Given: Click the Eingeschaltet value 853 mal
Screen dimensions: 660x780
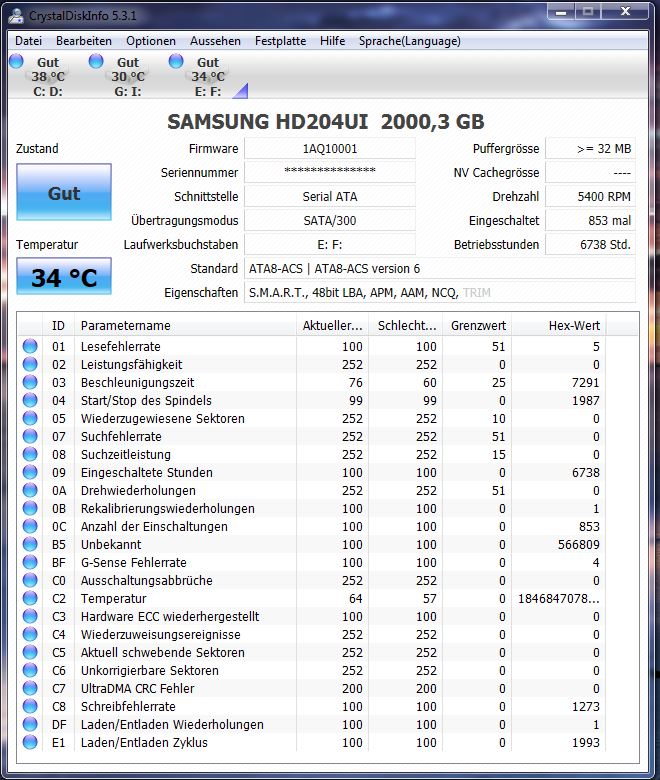Looking at the screenshot, I should click(590, 220).
